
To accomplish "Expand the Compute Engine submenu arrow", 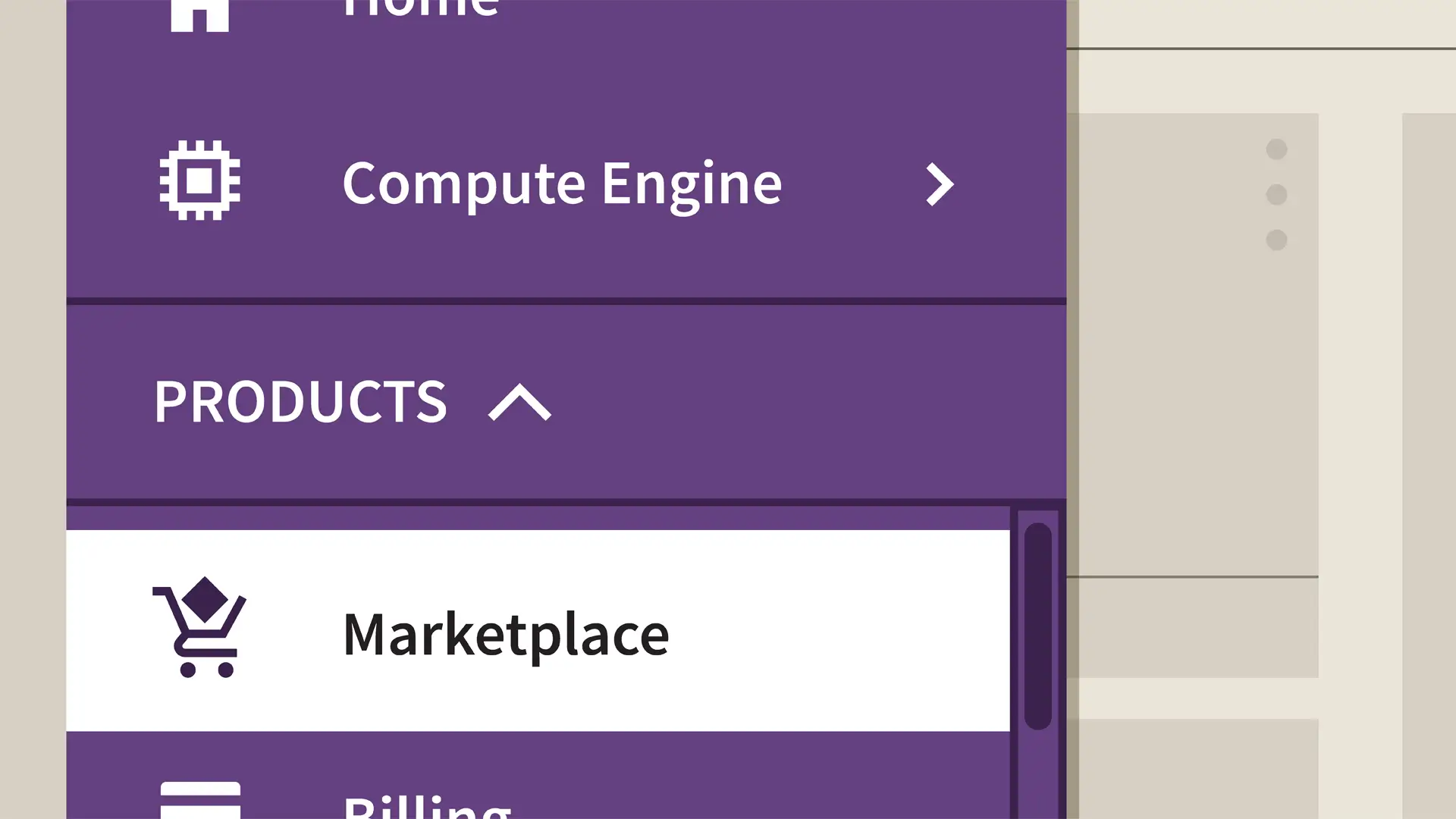I will [x=940, y=184].
